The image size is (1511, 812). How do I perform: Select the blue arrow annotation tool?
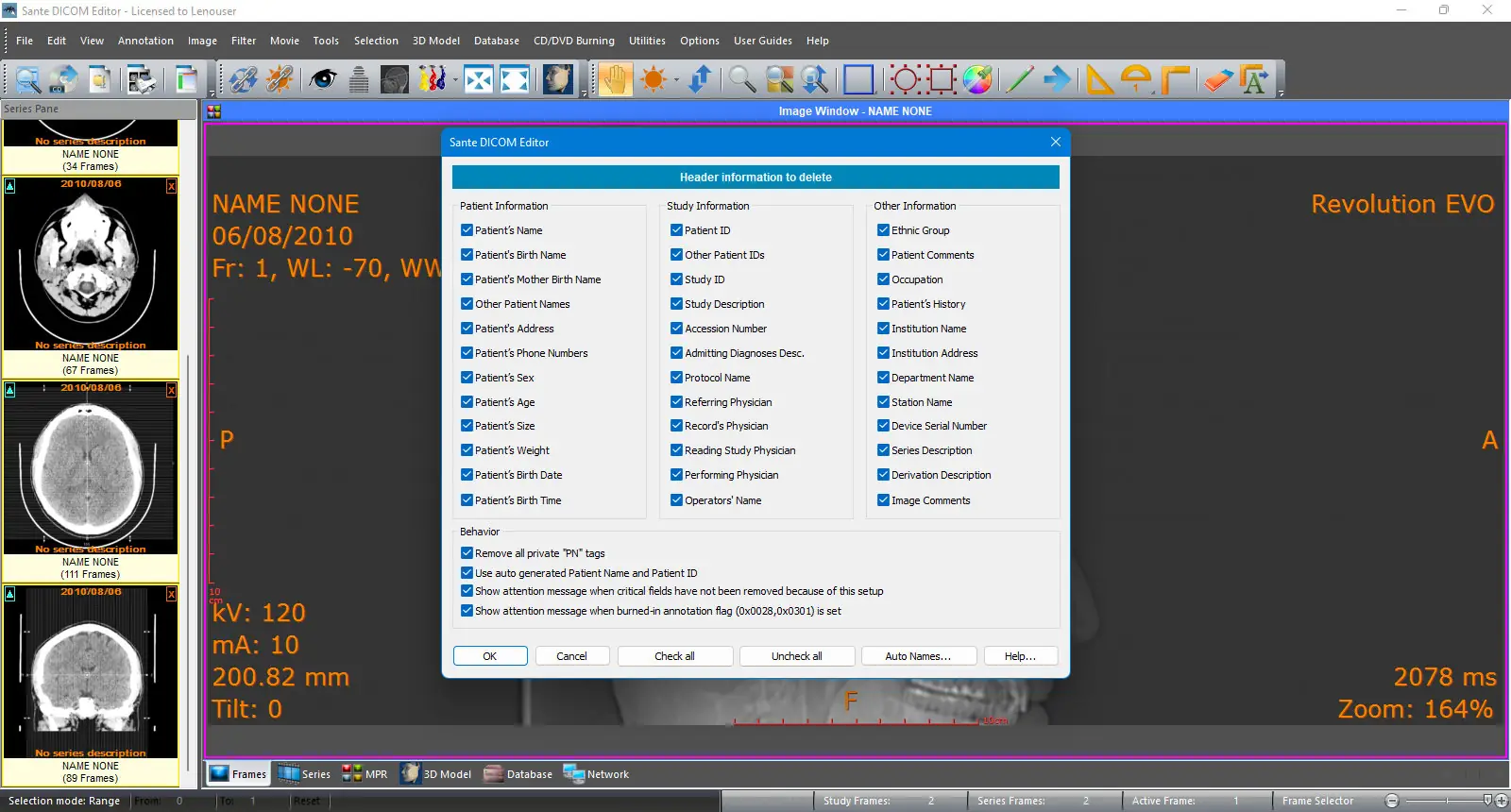[x=1057, y=79]
